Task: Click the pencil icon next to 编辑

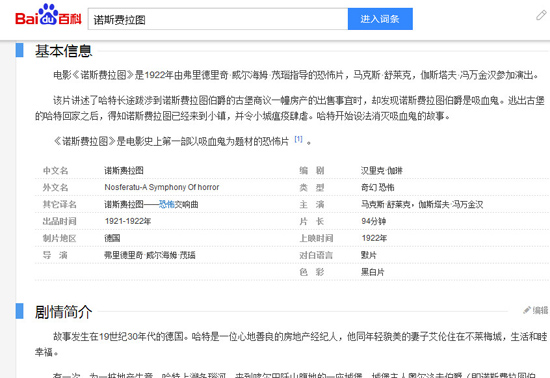Action: [x=527, y=310]
